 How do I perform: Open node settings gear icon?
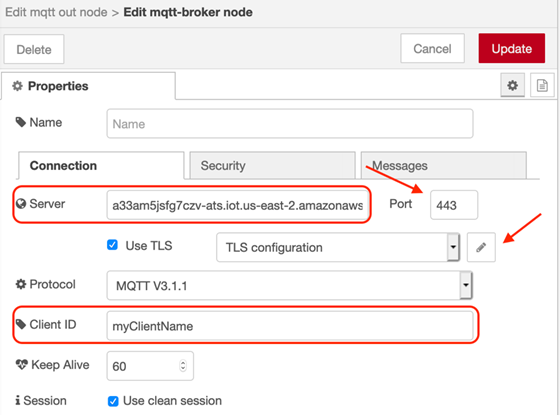coord(512,85)
